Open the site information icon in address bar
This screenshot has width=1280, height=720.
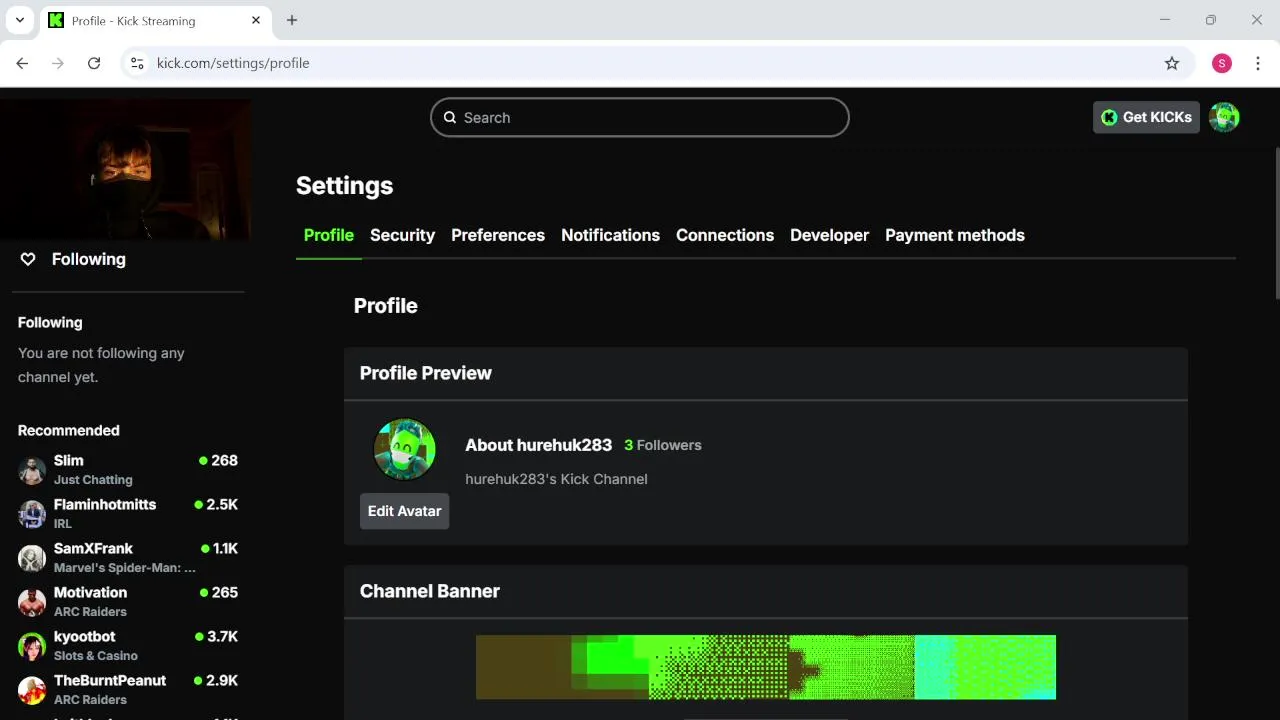click(138, 63)
